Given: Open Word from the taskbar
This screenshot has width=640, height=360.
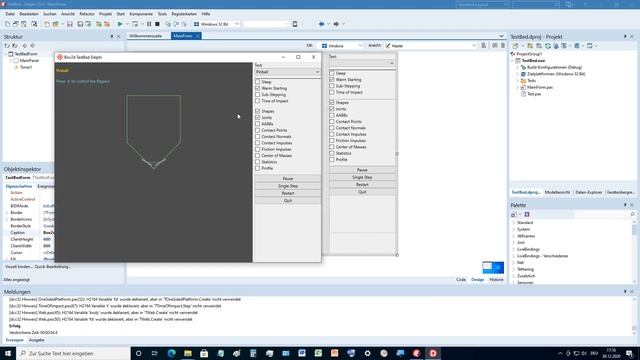Looking at the screenshot, I should (302, 353).
